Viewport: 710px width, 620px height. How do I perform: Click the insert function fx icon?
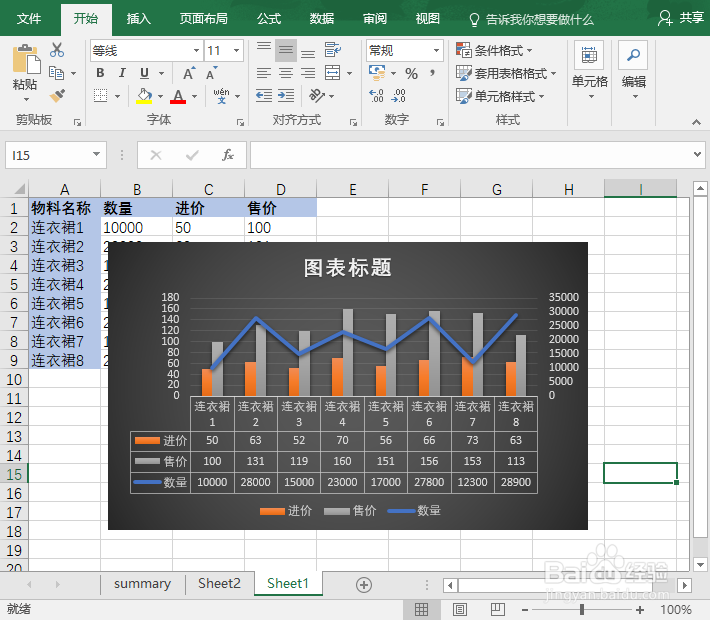coord(228,155)
